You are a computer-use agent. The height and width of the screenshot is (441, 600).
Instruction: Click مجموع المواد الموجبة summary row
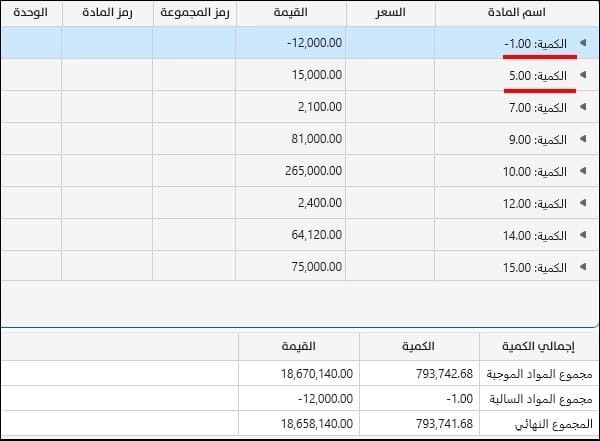[300, 373]
